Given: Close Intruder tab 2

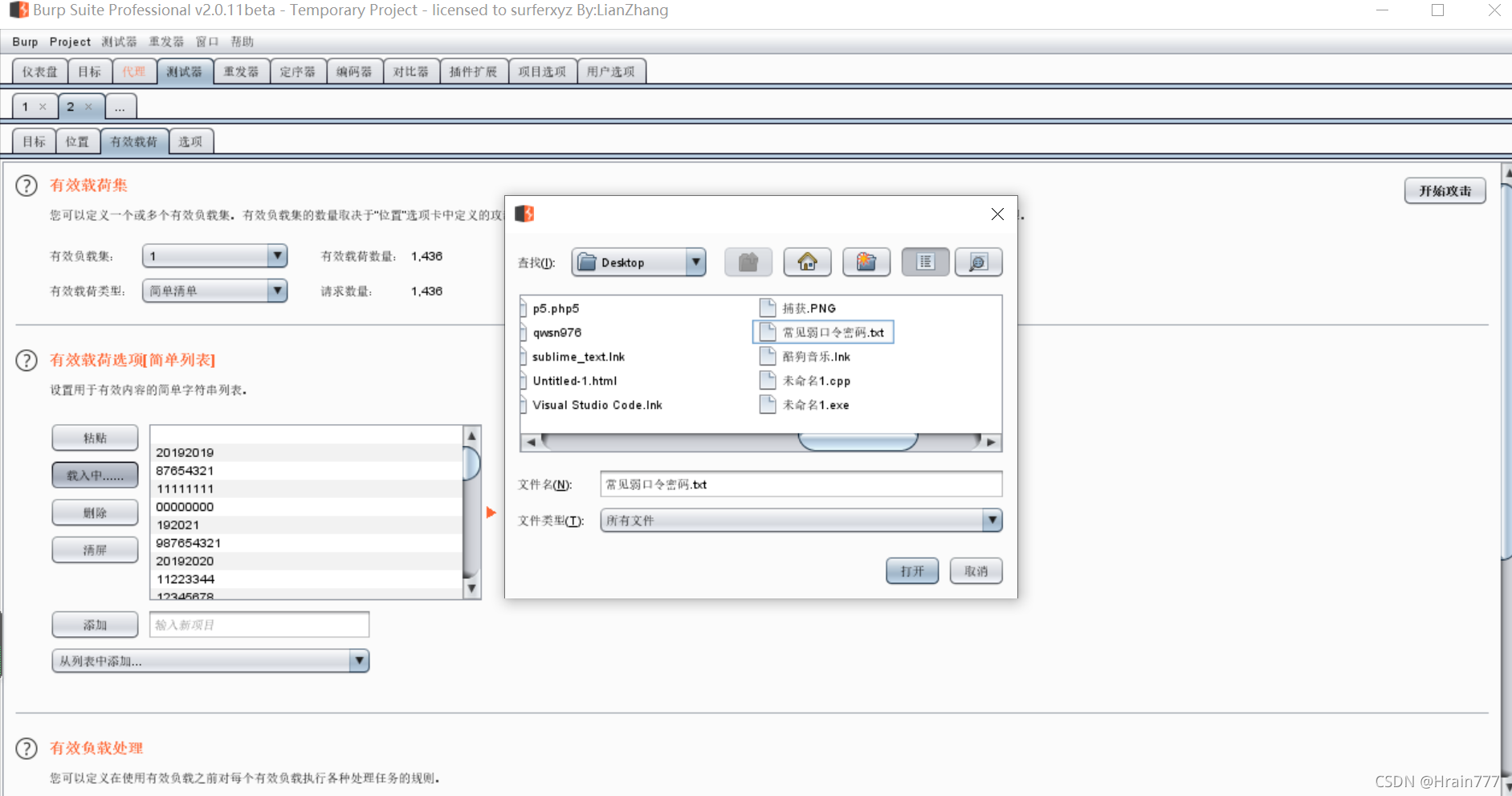Looking at the screenshot, I should 88,107.
